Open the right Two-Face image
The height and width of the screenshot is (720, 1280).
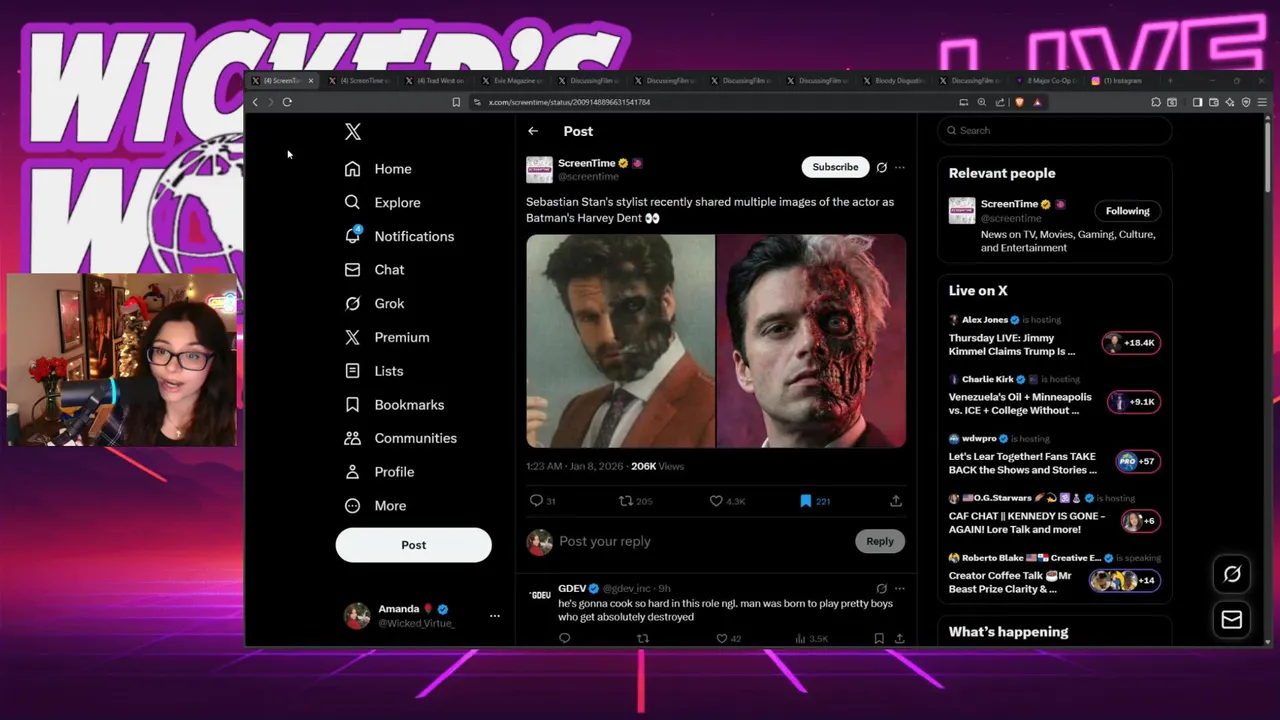pos(812,341)
